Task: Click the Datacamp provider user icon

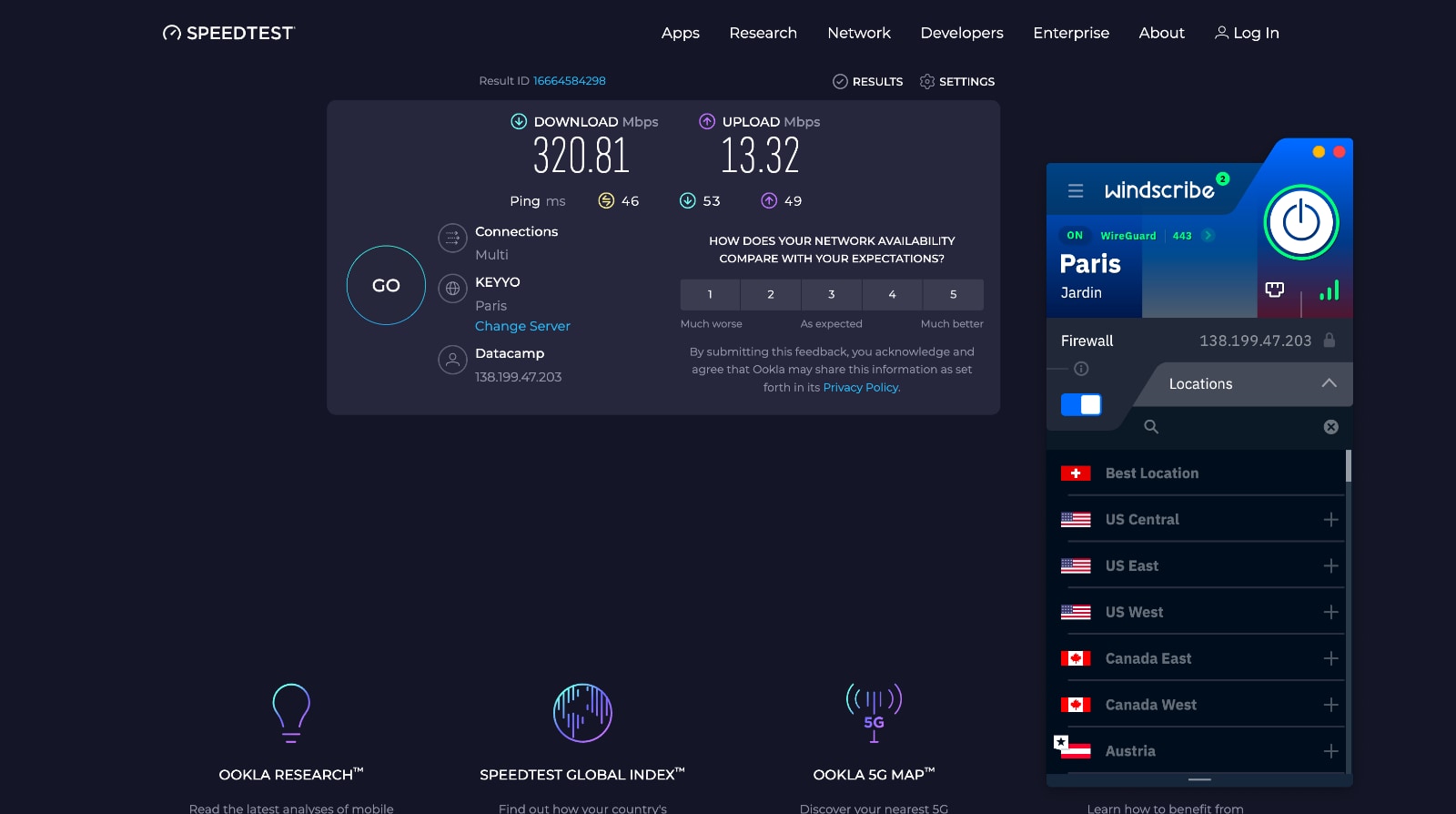Action: coord(452,360)
